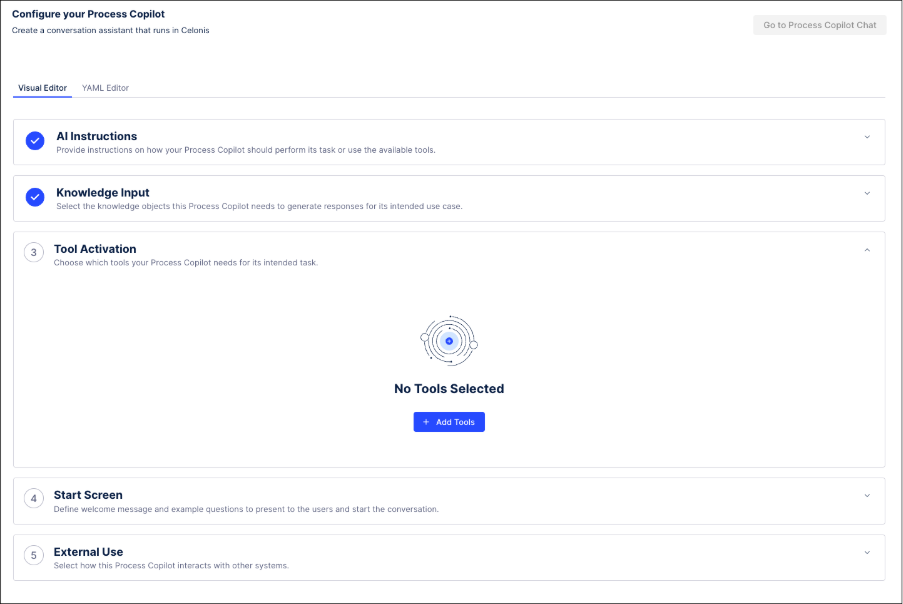Image resolution: width=903 pixels, height=604 pixels.
Task: Click the step 3 number circle
Action: coord(34,252)
